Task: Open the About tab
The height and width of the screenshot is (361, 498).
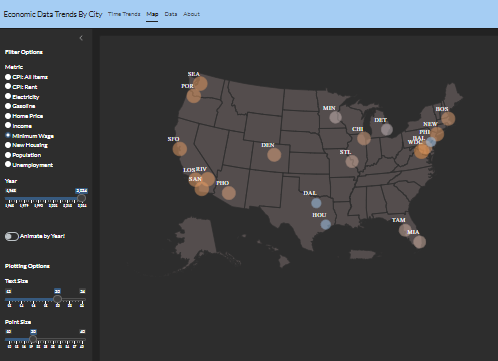Action: [x=191, y=14]
